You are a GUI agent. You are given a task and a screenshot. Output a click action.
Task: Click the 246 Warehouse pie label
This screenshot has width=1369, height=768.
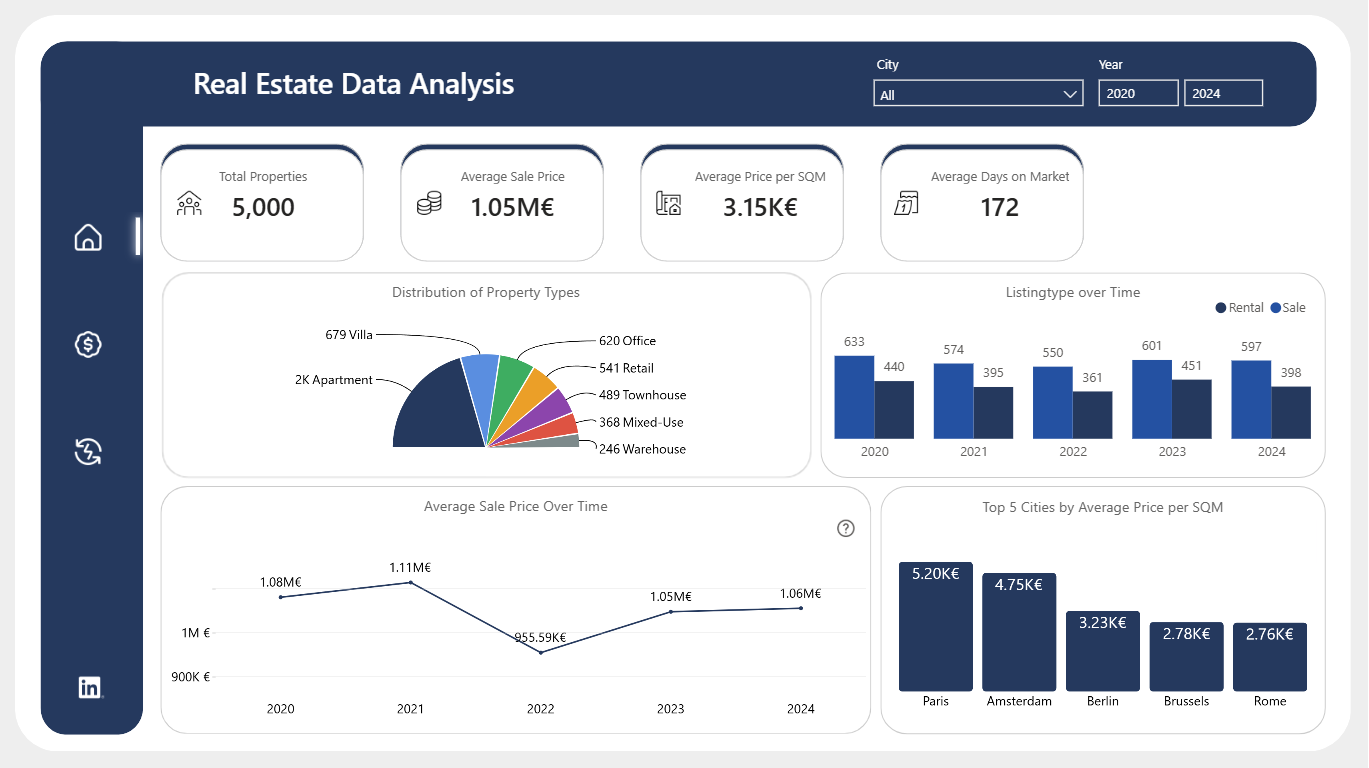coord(642,449)
